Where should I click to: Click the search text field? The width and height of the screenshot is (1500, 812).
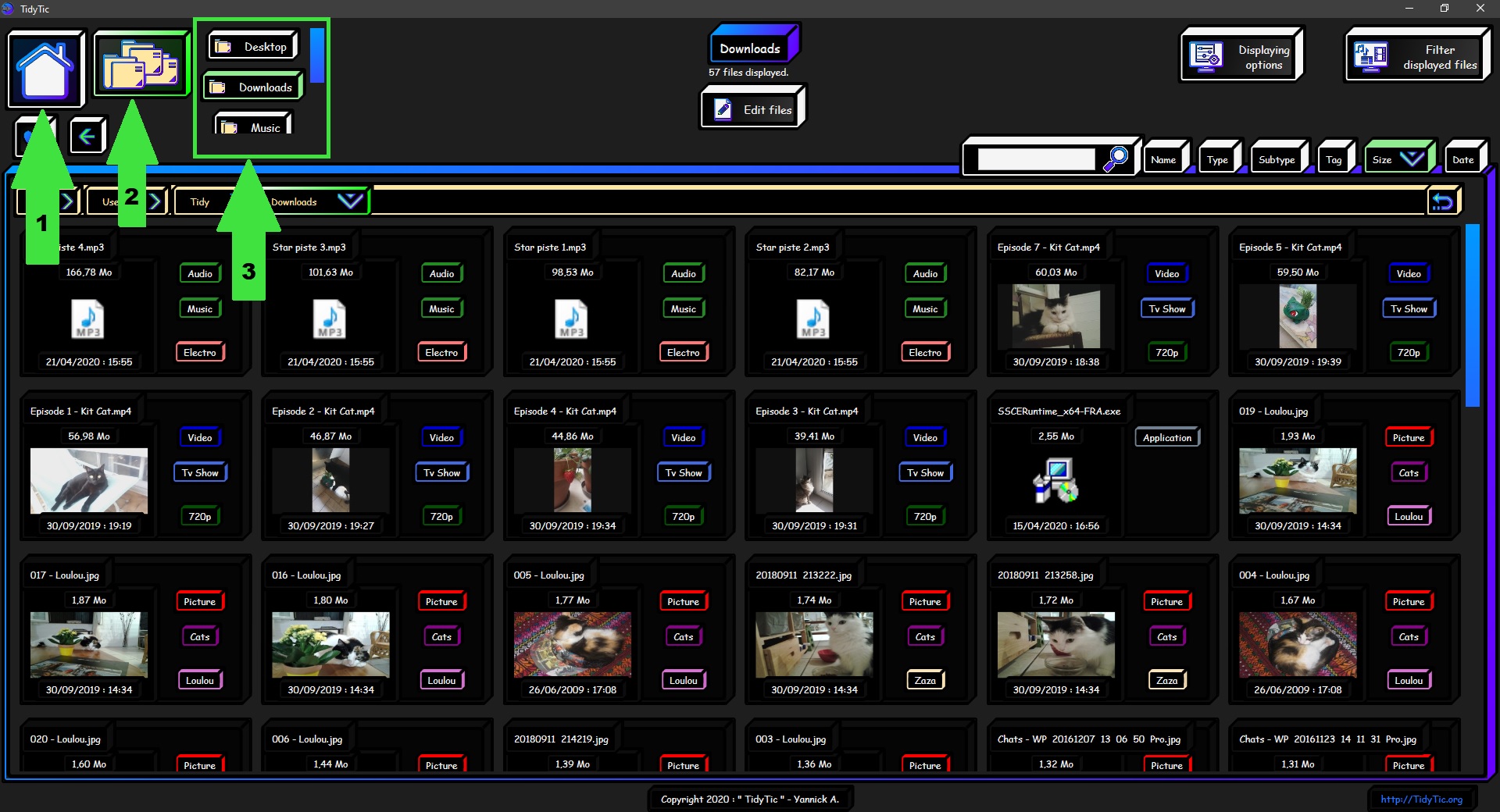1036,159
